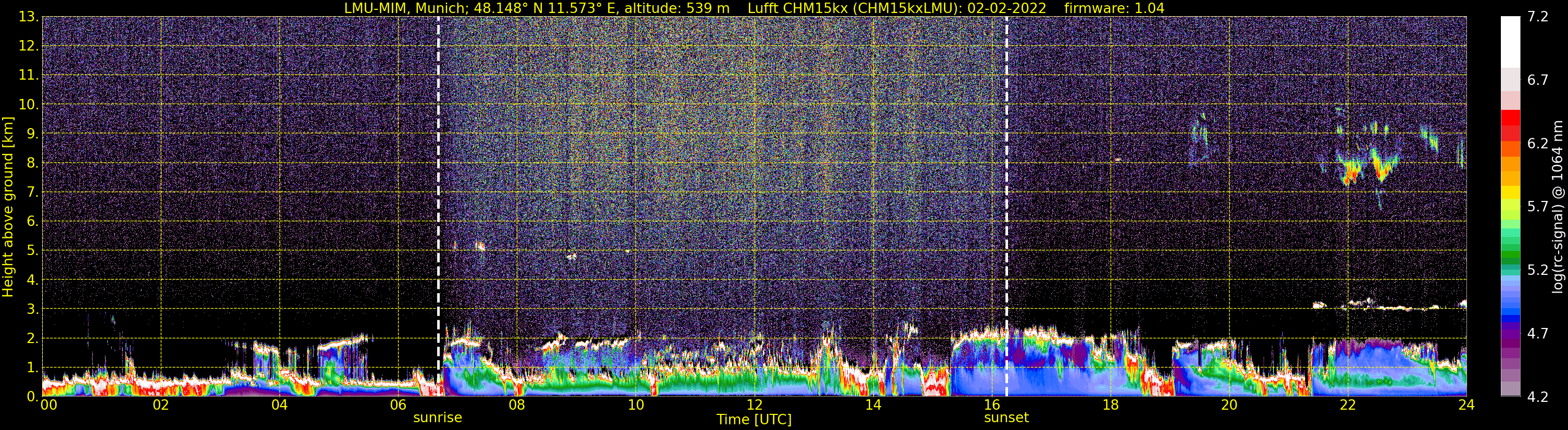The height and width of the screenshot is (430, 1568).
Task: Click the purple segment near 4.7 on colorbar
Action: (x=1510, y=334)
